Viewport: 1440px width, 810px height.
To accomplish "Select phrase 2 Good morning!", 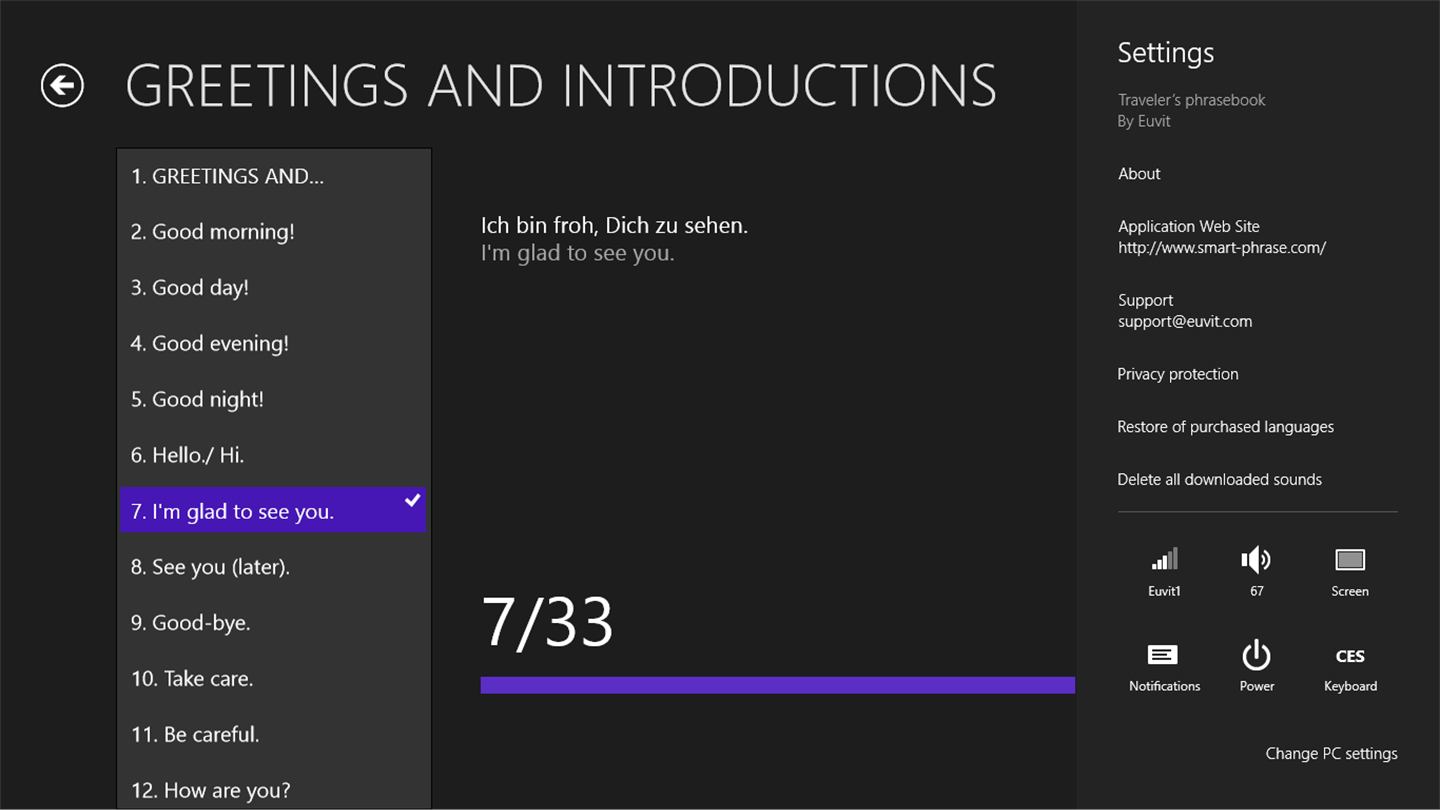I will click(213, 232).
